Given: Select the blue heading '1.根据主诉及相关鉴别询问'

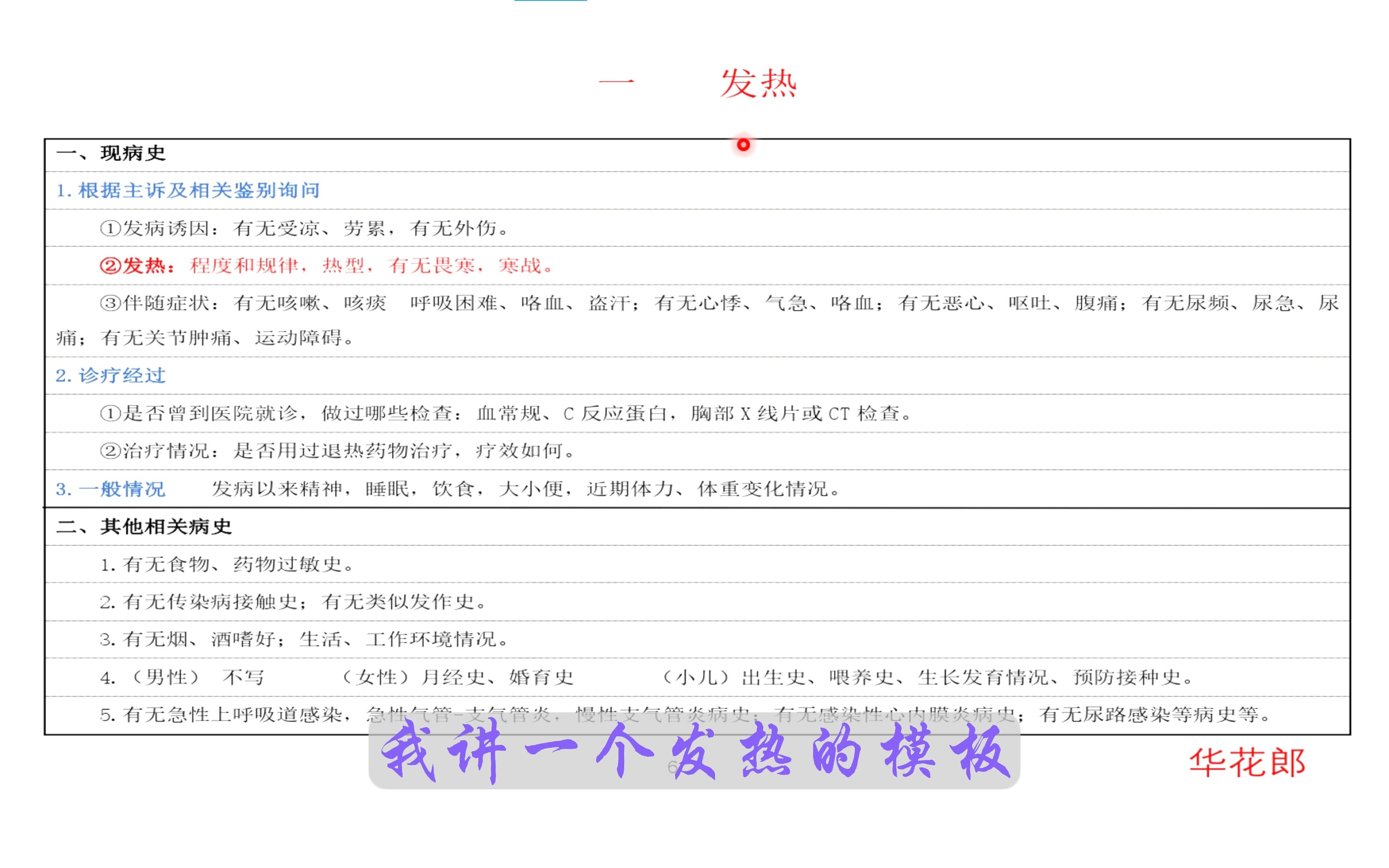Looking at the screenshot, I should [188, 190].
